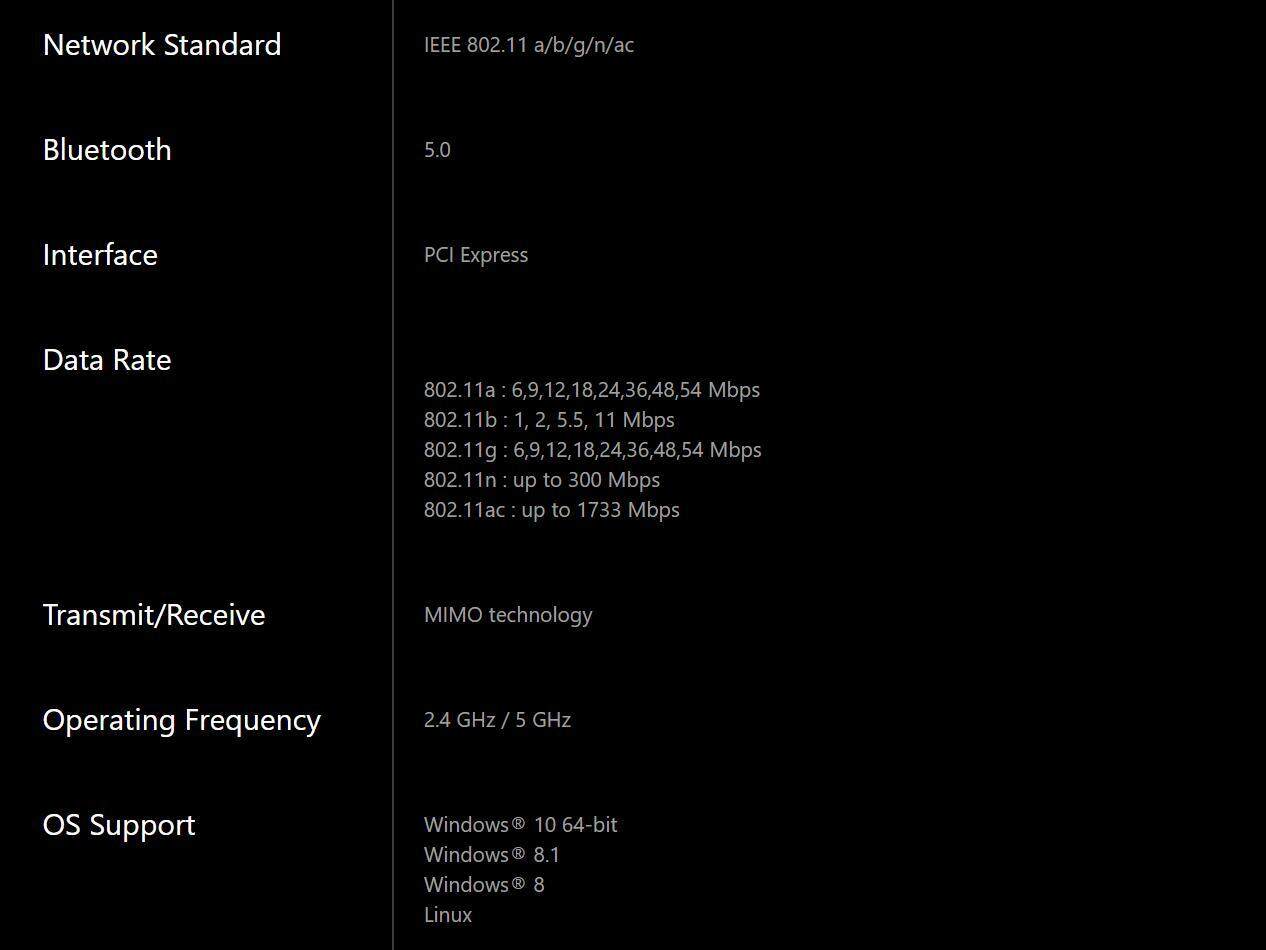The image size is (1266, 950).
Task: Select the Windows 10 64-bit entry
Action: (520, 825)
